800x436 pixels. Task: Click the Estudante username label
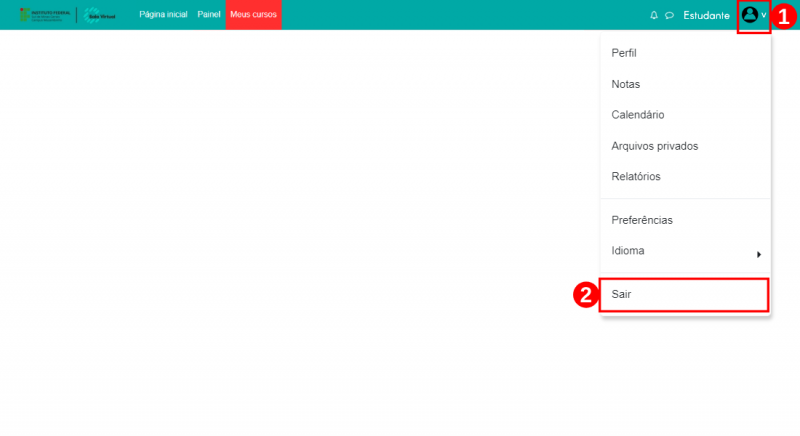pos(707,15)
